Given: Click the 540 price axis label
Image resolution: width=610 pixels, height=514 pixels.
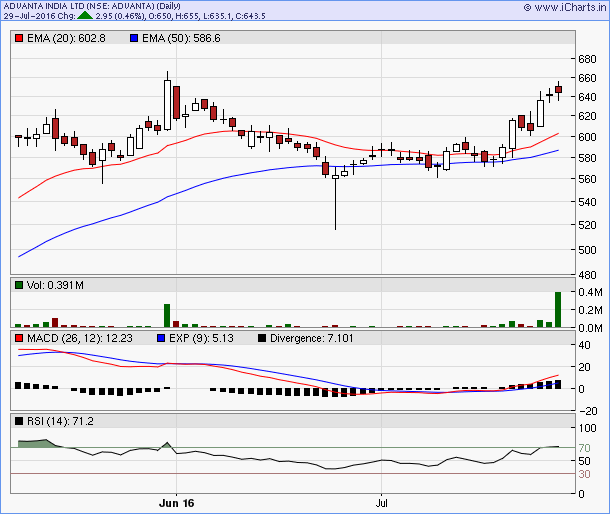Looking at the screenshot, I should coord(587,202).
